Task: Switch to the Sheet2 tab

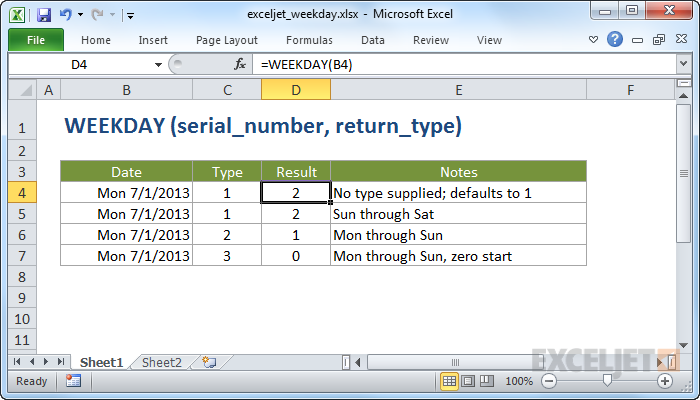Action: pyautogui.click(x=162, y=362)
